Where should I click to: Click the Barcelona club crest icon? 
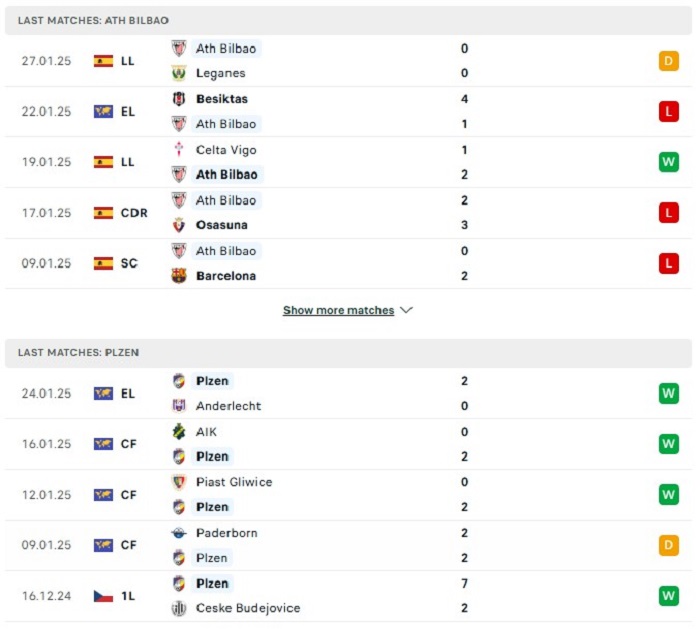point(179,276)
